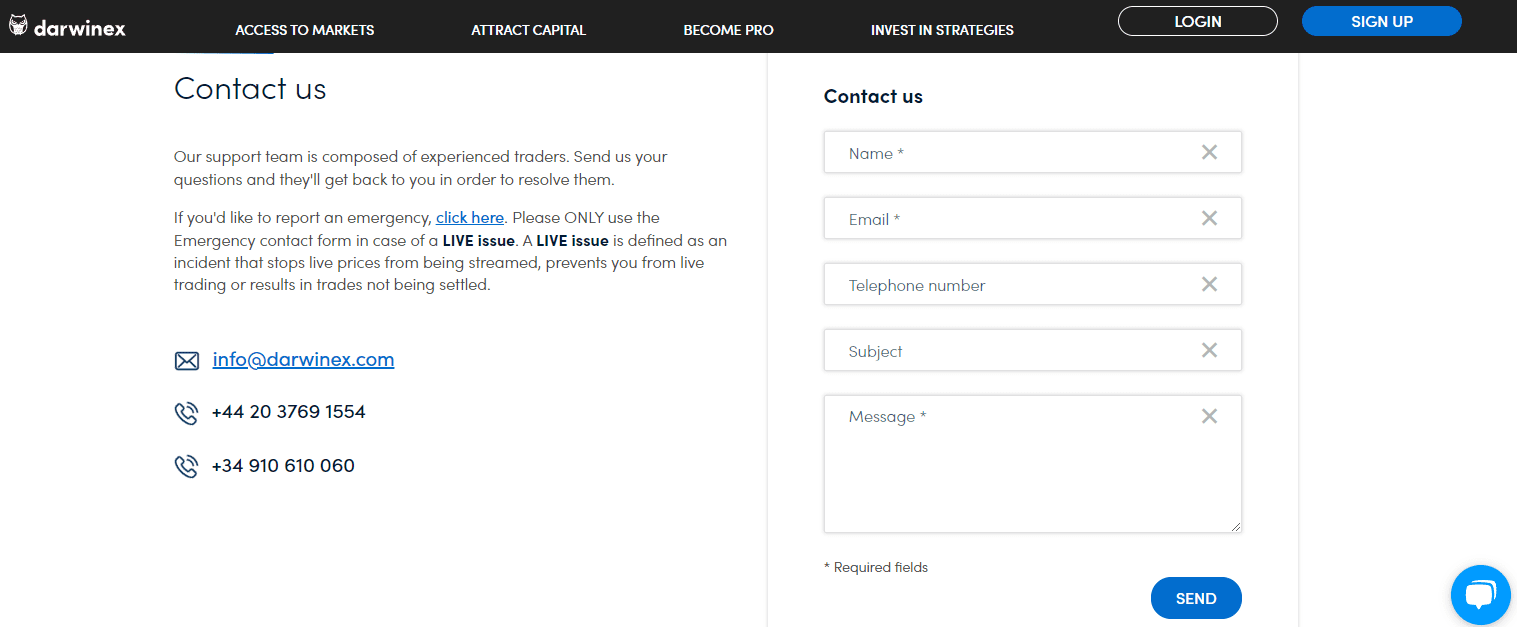Focus the Name input field
This screenshot has height=627, width=1517.
pyautogui.click(x=1033, y=152)
